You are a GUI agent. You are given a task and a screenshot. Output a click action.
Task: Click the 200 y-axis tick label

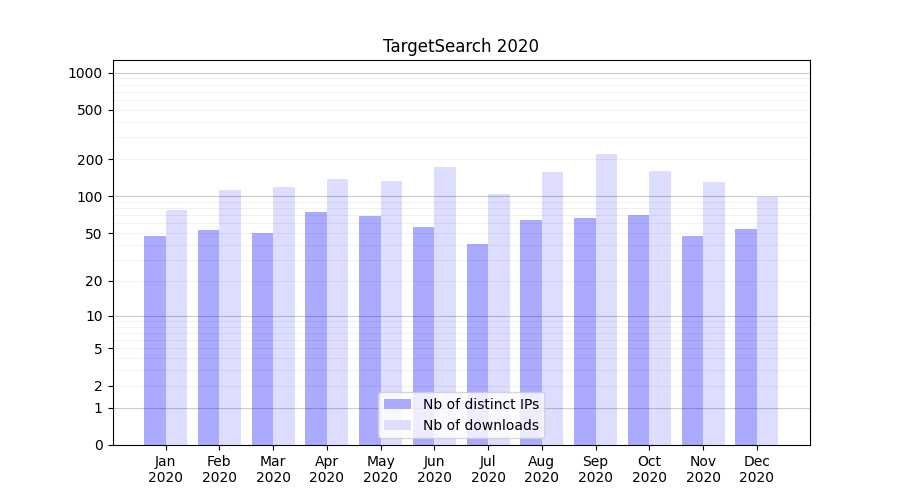coord(91,160)
